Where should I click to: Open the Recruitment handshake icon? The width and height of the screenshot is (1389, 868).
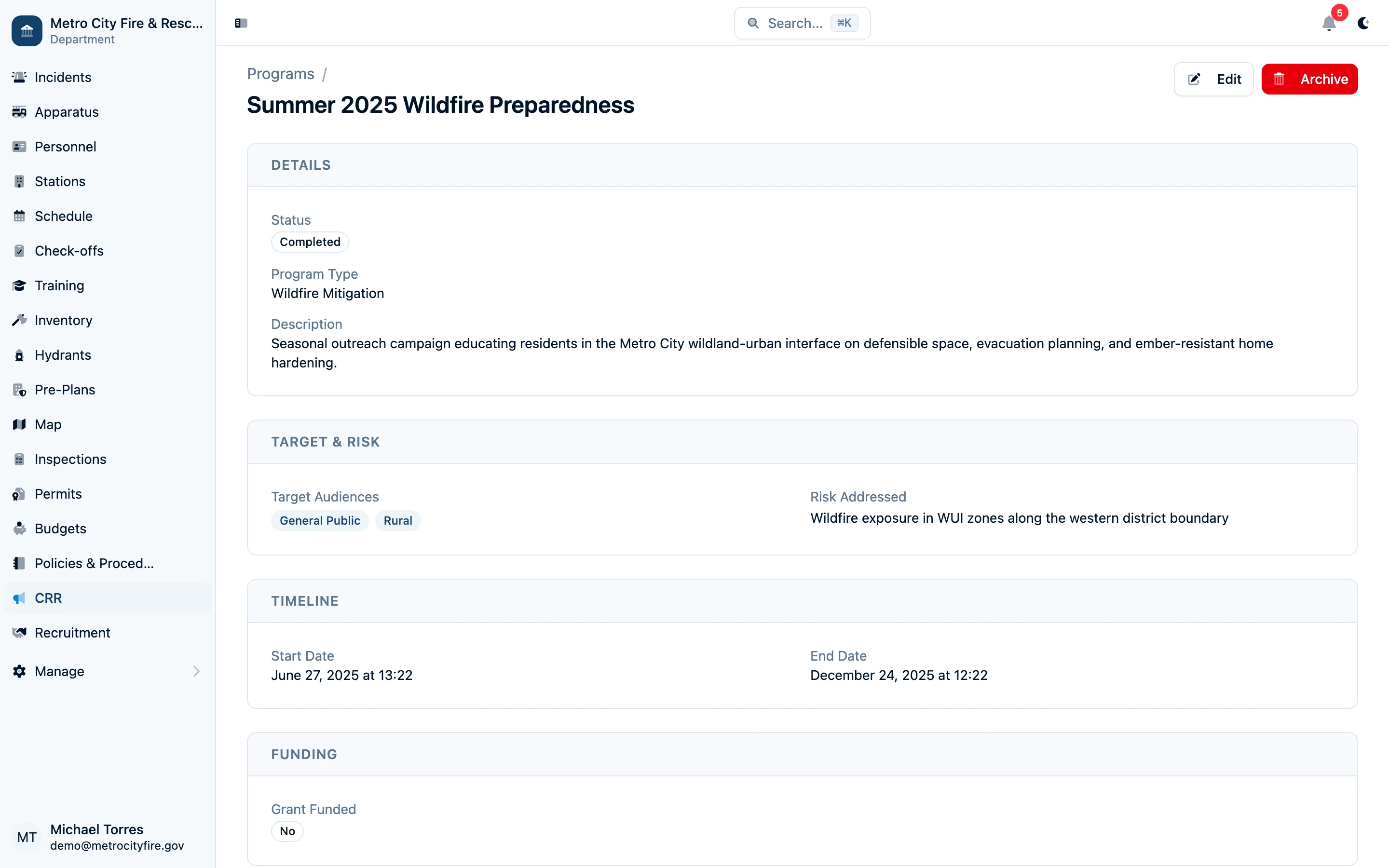coord(19,633)
